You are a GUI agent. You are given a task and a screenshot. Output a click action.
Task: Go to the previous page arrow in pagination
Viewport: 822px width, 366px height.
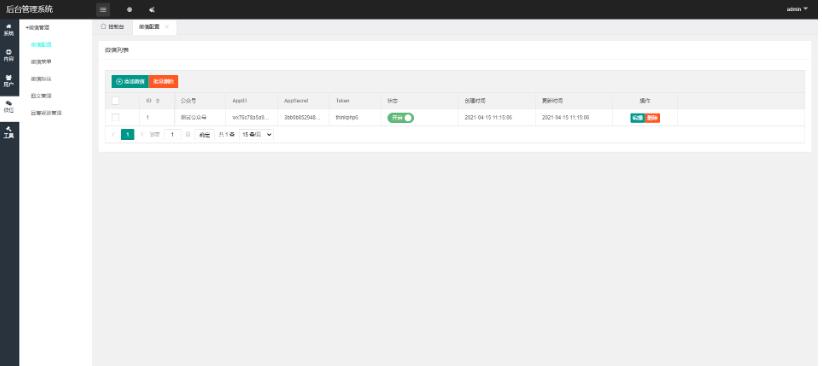[x=113, y=135]
